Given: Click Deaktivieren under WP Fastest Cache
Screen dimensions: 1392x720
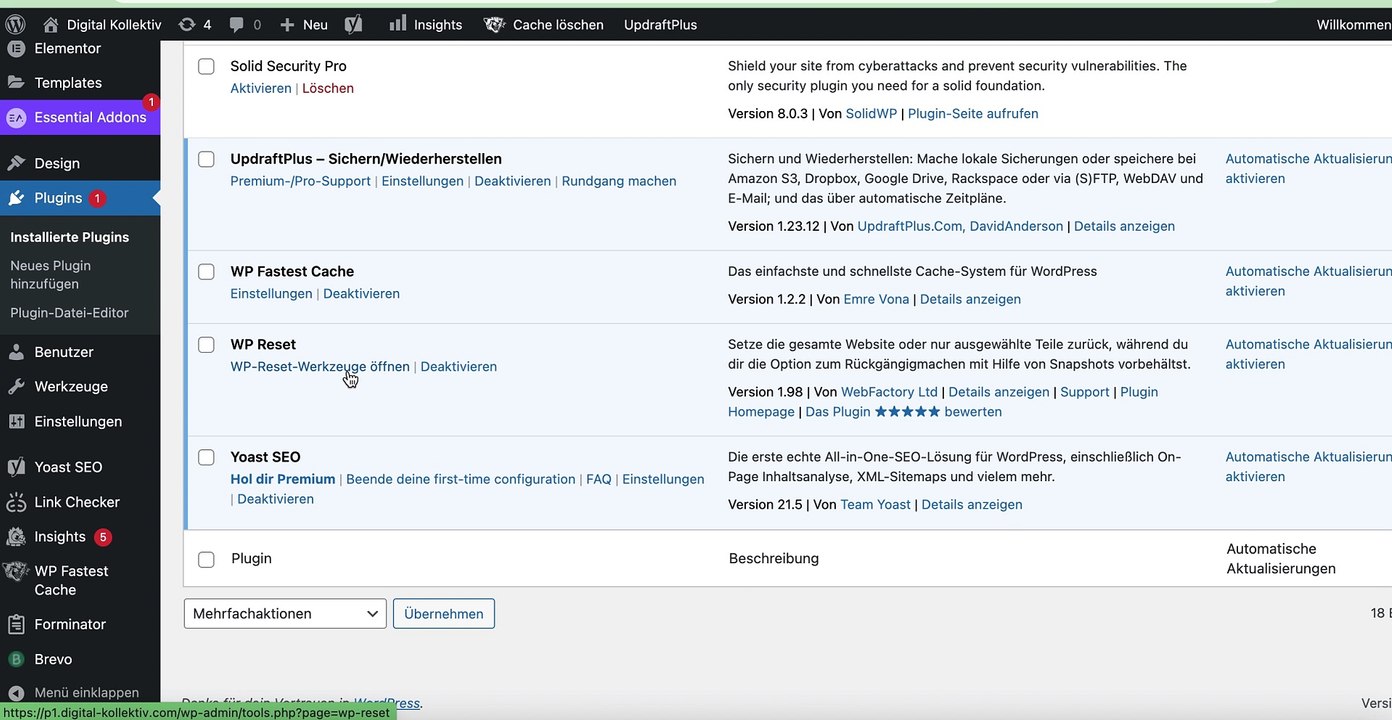Looking at the screenshot, I should 362,294.
